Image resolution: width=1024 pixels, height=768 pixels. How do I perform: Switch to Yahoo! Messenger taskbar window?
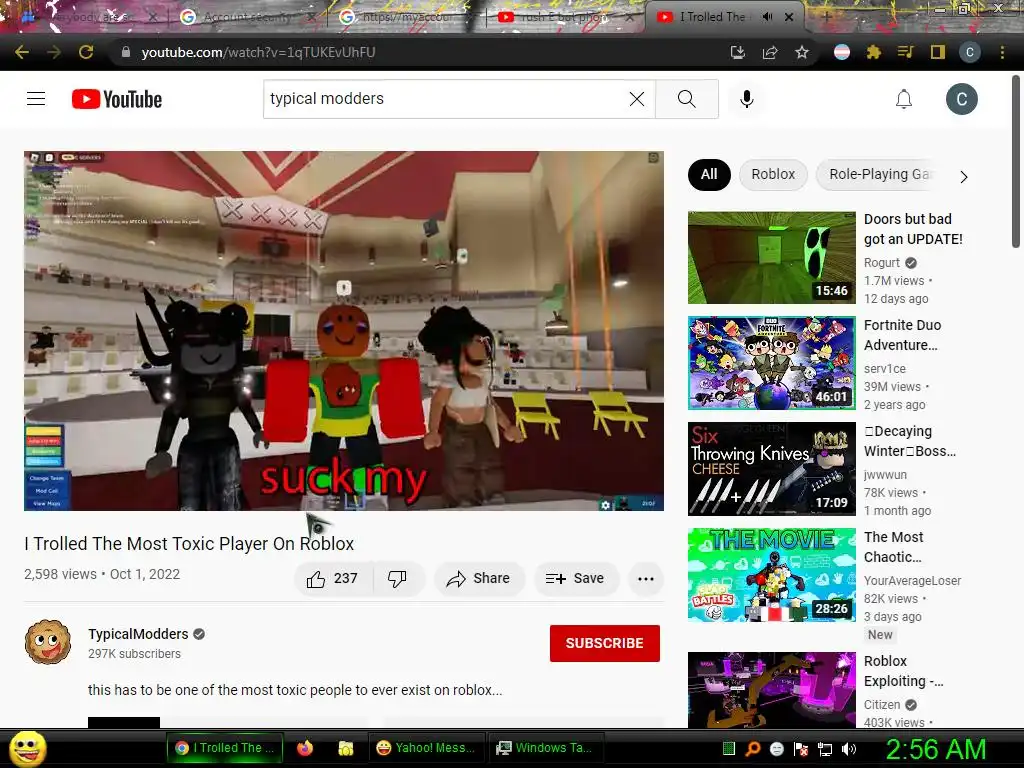click(426, 748)
